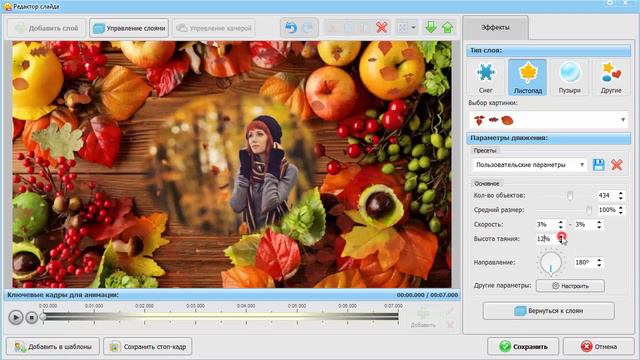Open the Пользовательские параметры presets dropdown
640x360 pixels.
(530, 165)
